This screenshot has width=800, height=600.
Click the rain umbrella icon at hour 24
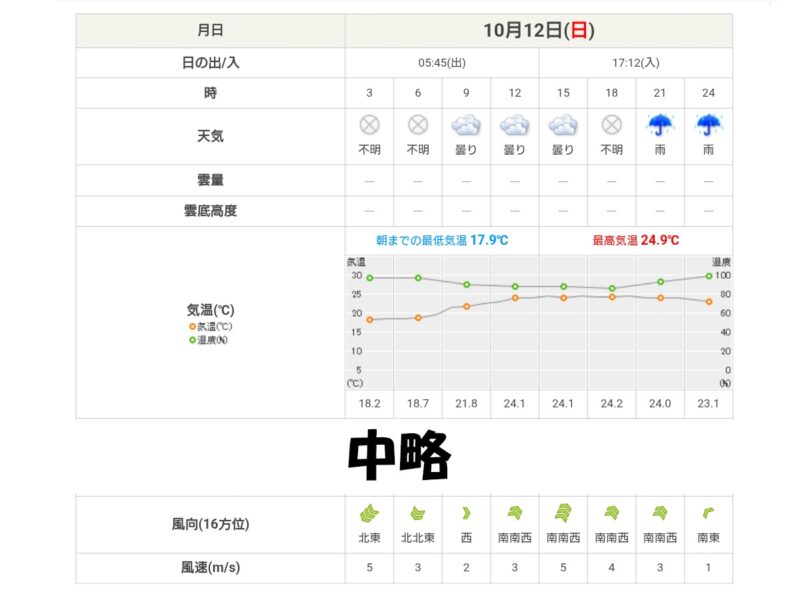[x=708, y=126]
